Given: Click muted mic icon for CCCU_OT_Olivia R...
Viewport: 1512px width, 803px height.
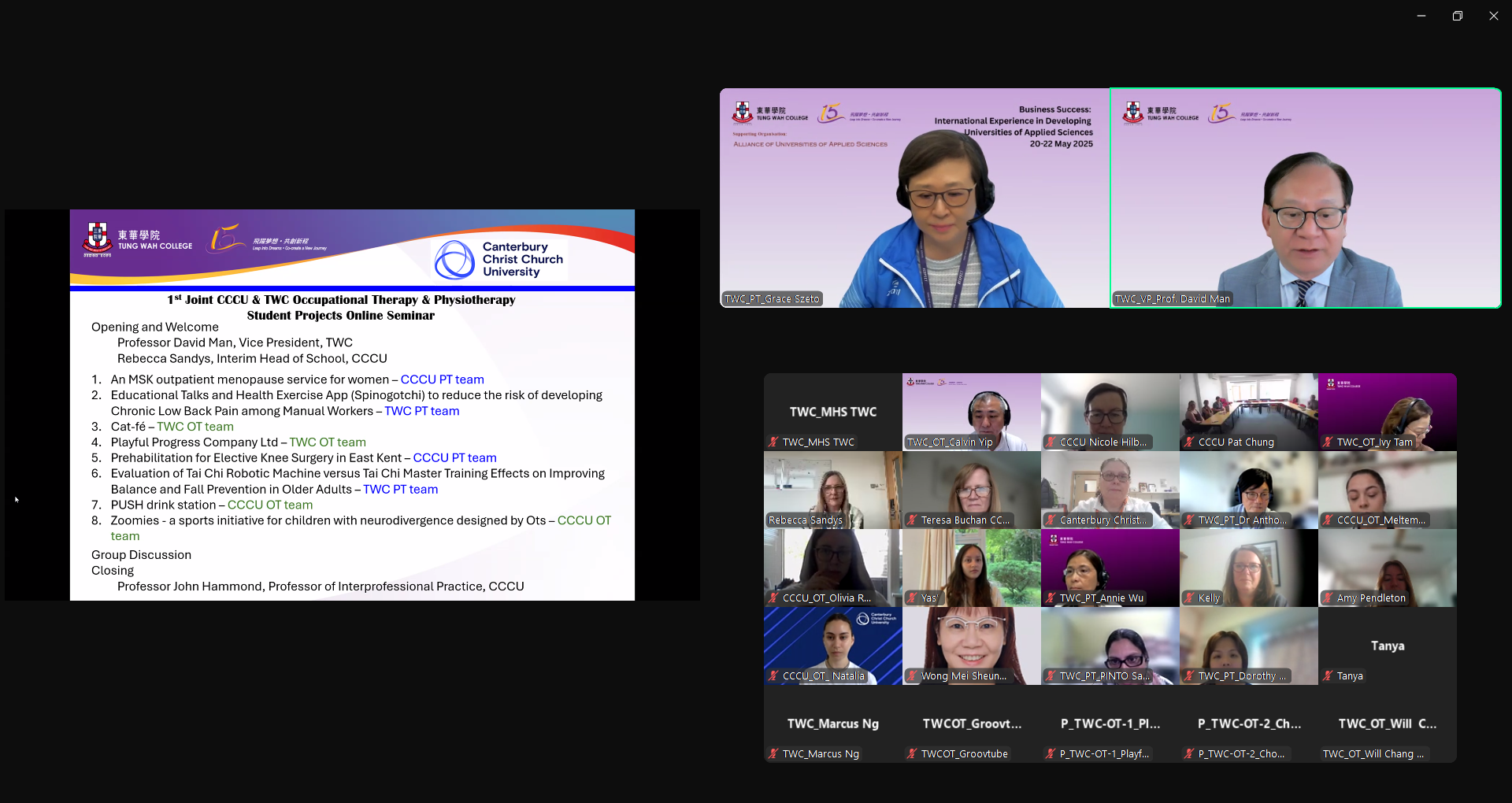Looking at the screenshot, I should point(773,598).
